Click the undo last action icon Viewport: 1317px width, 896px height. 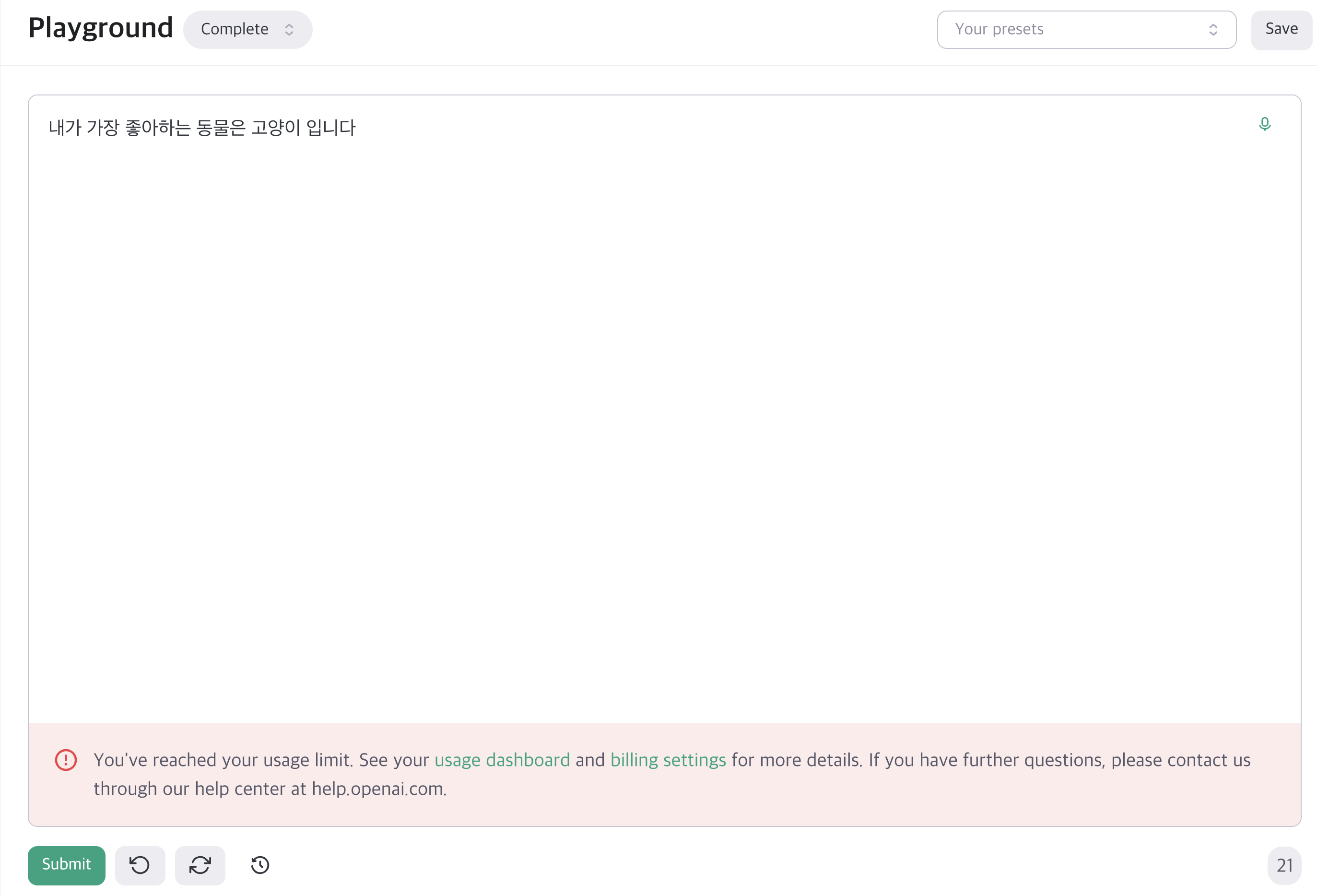click(140, 865)
